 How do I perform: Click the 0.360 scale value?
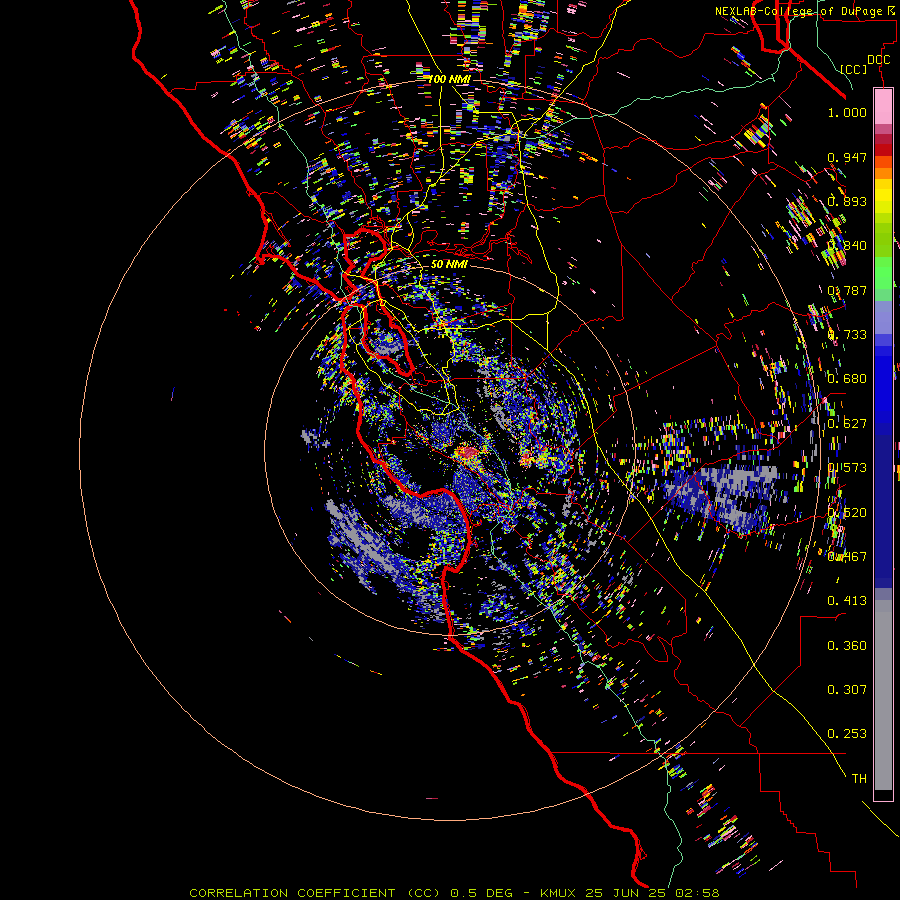(847, 646)
